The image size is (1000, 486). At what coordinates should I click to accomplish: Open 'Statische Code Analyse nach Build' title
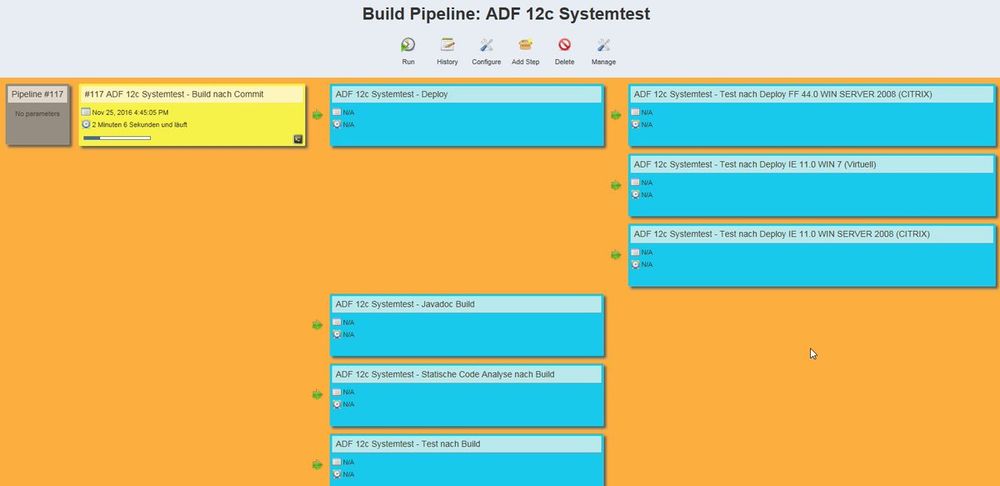pyautogui.click(x=445, y=374)
